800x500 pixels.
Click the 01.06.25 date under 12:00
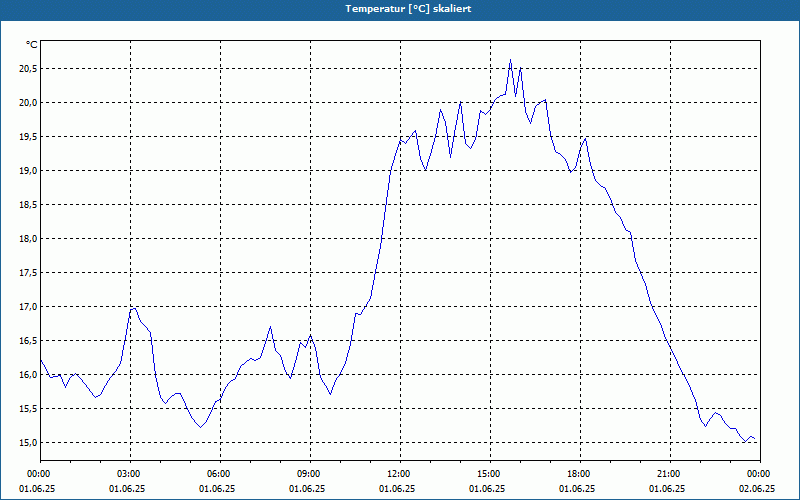click(397, 489)
